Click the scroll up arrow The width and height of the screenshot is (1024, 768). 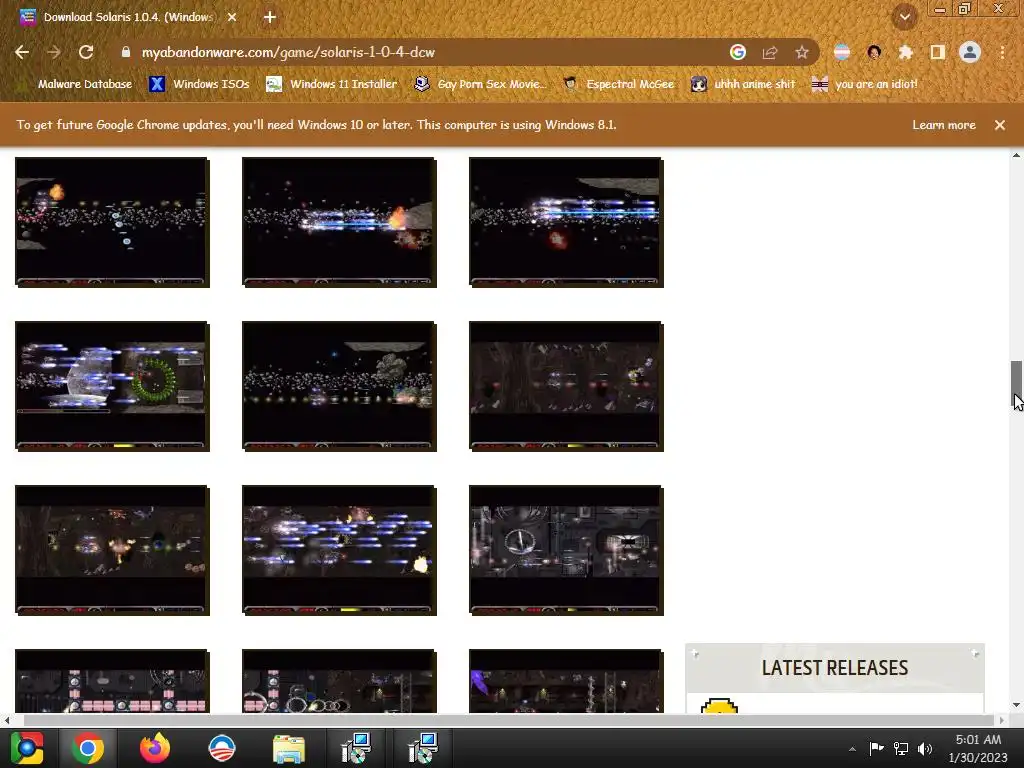click(1016, 155)
